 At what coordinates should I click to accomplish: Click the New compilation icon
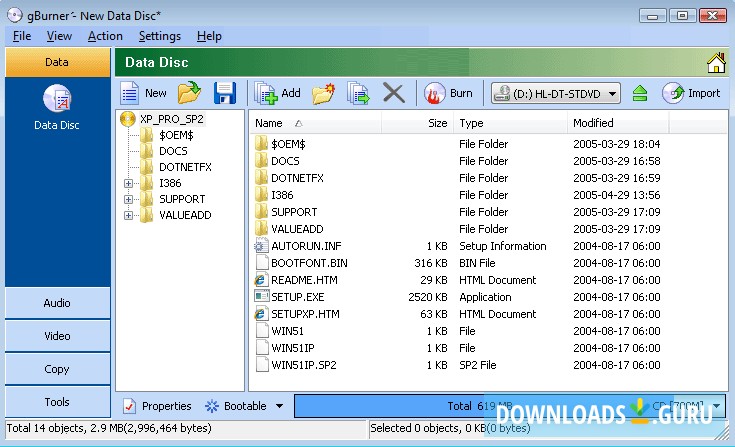(129, 93)
